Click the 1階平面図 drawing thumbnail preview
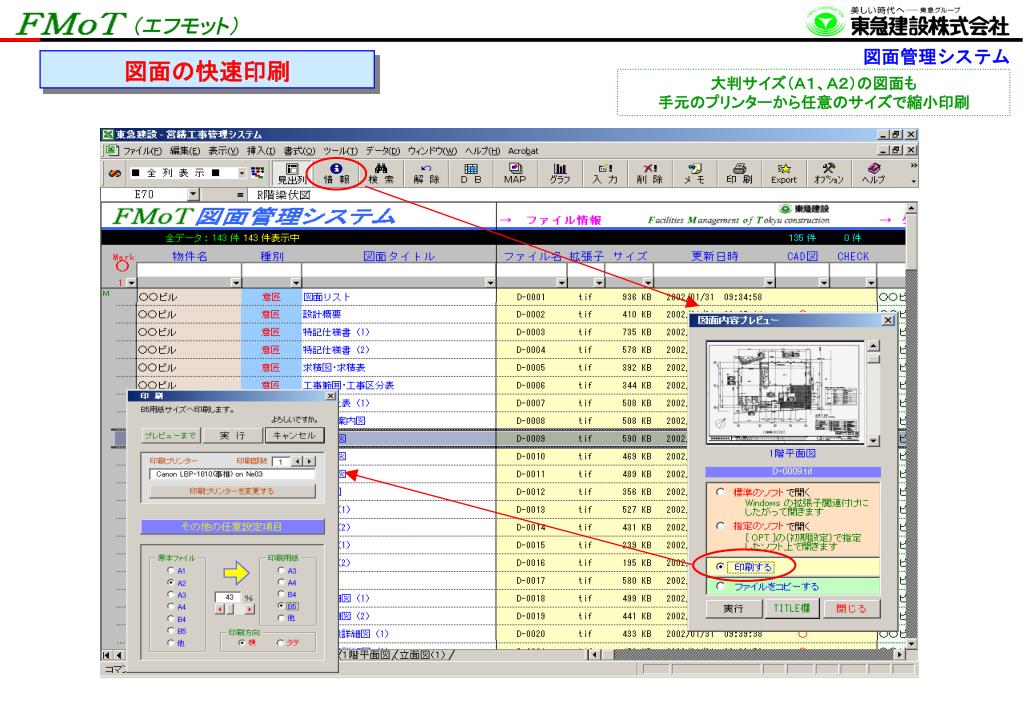The height and width of the screenshot is (708, 1023). pyautogui.click(x=785, y=393)
